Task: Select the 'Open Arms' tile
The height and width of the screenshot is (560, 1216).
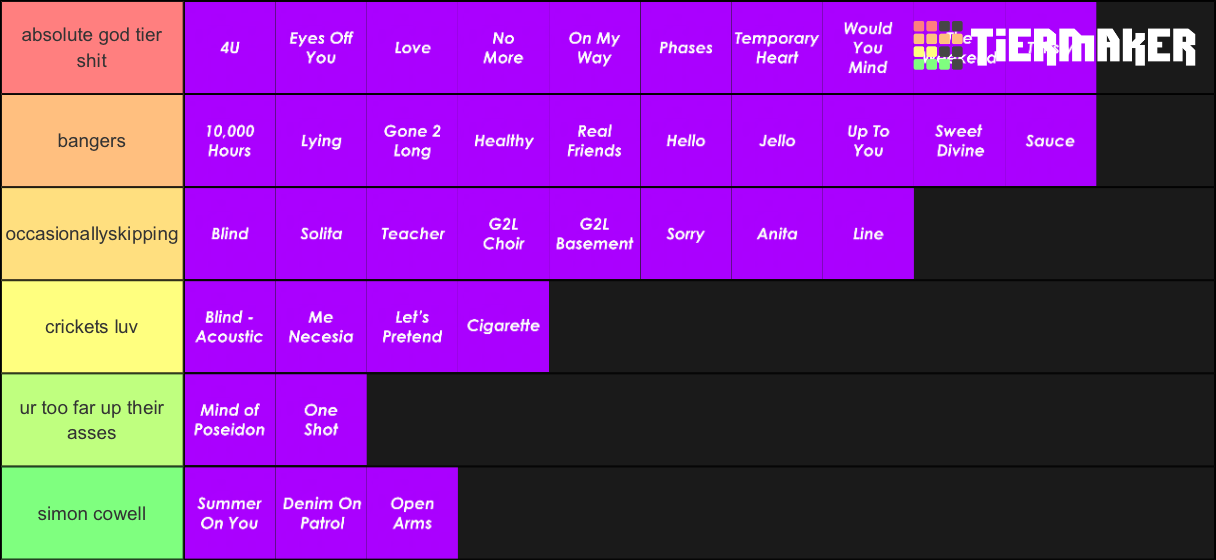Action: (412, 513)
